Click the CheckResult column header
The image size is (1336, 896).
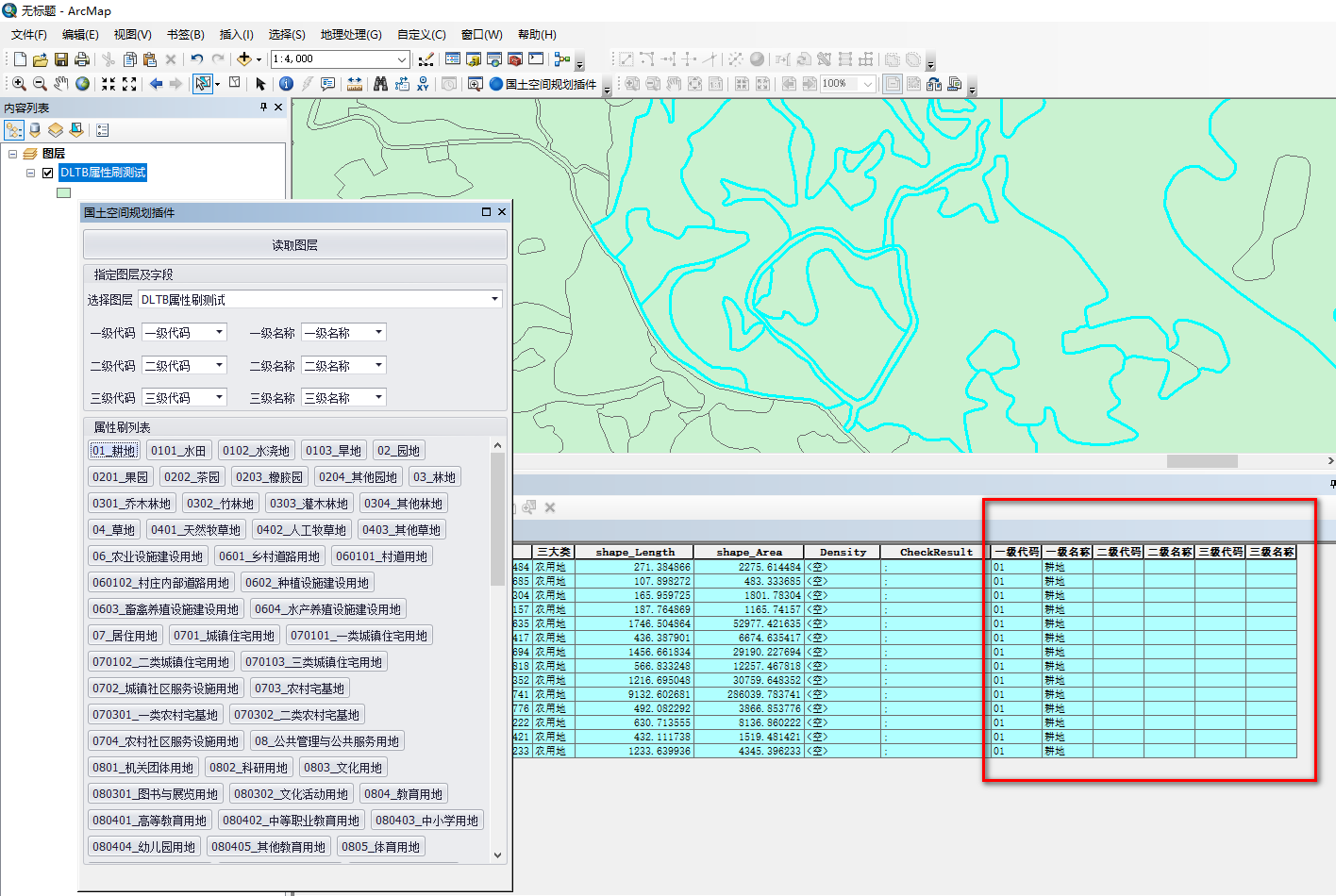(936, 552)
